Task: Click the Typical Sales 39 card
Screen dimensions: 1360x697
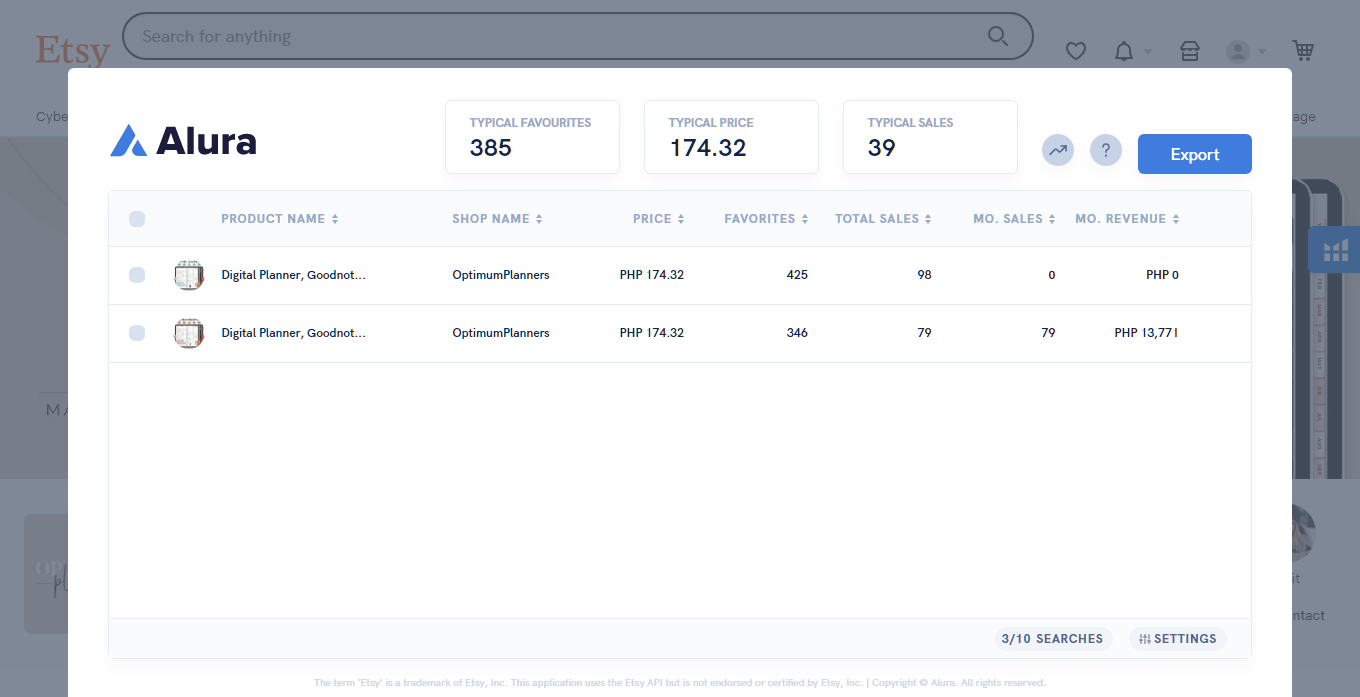Action: point(930,137)
